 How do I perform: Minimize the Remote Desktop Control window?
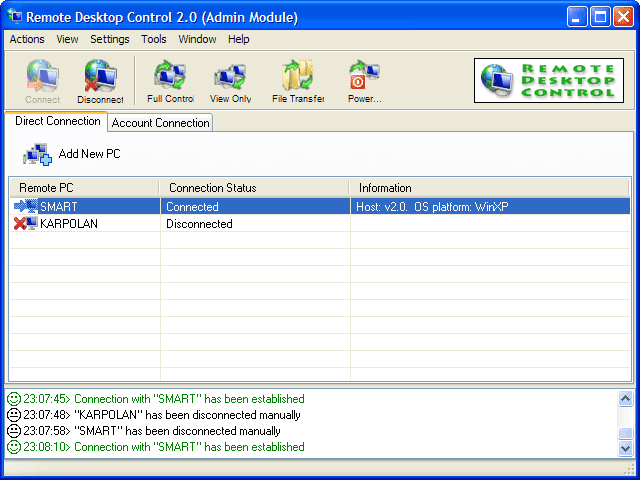click(577, 17)
